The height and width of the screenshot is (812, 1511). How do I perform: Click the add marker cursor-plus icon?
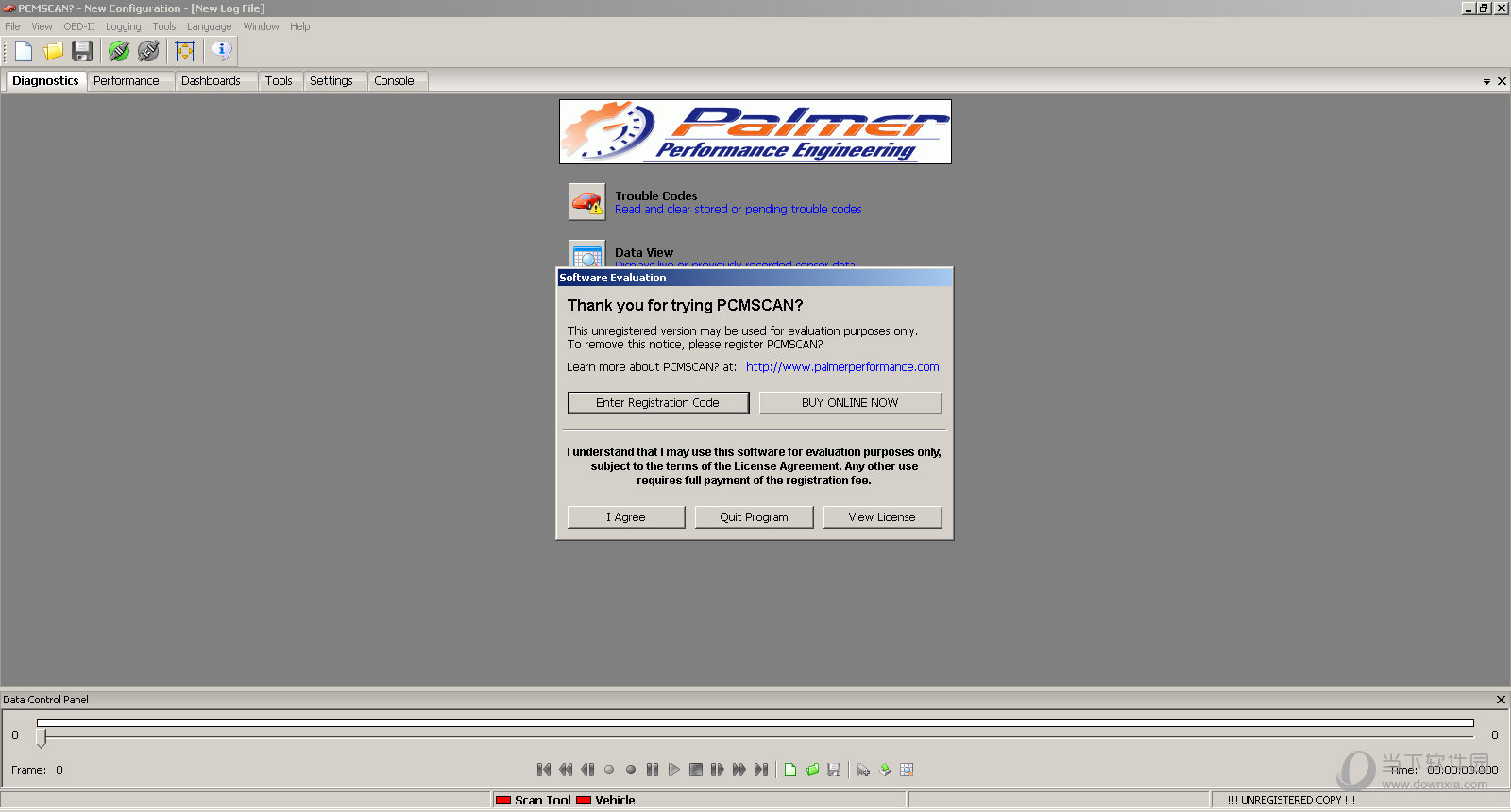click(863, 770)
